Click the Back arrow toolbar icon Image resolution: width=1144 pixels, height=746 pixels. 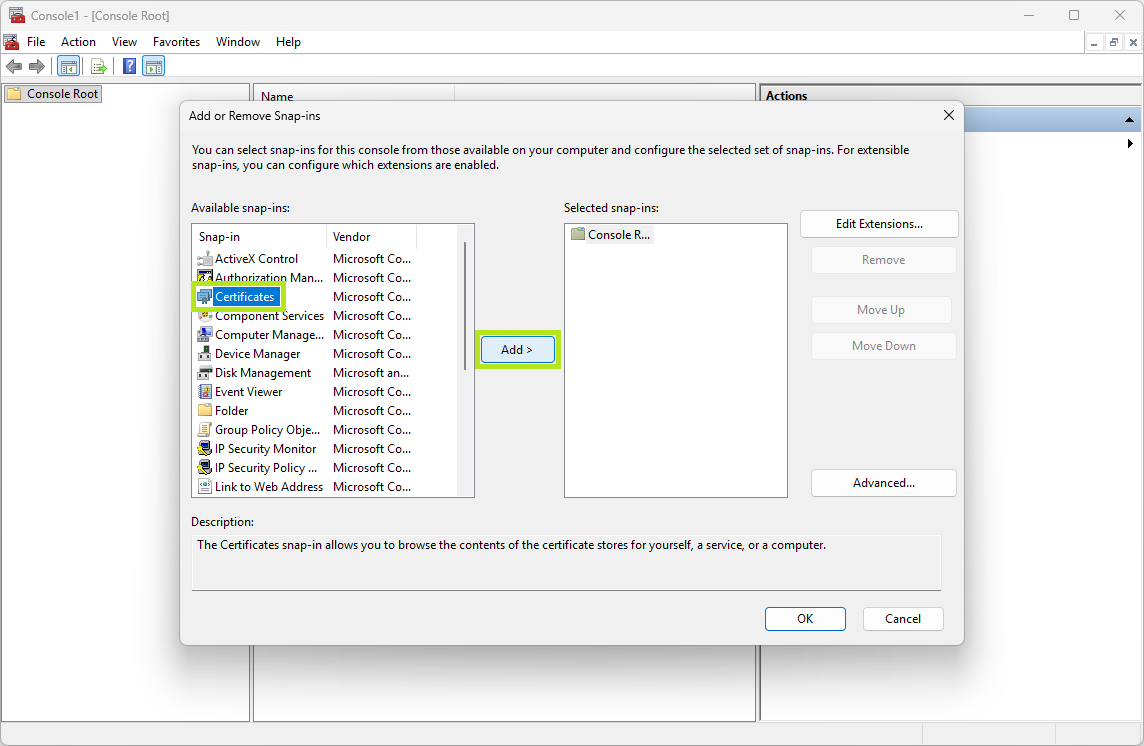(x=14, y=66)
